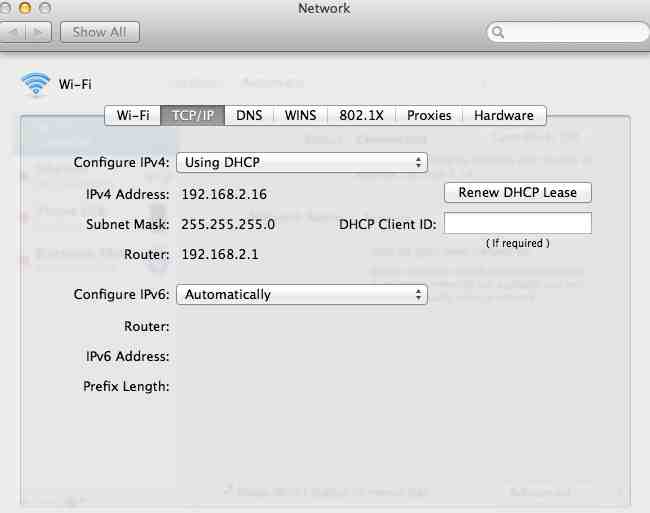This screenshot has width=650, height=513.
Task: Select the TCP/IP tab
Action: [193, 115]
